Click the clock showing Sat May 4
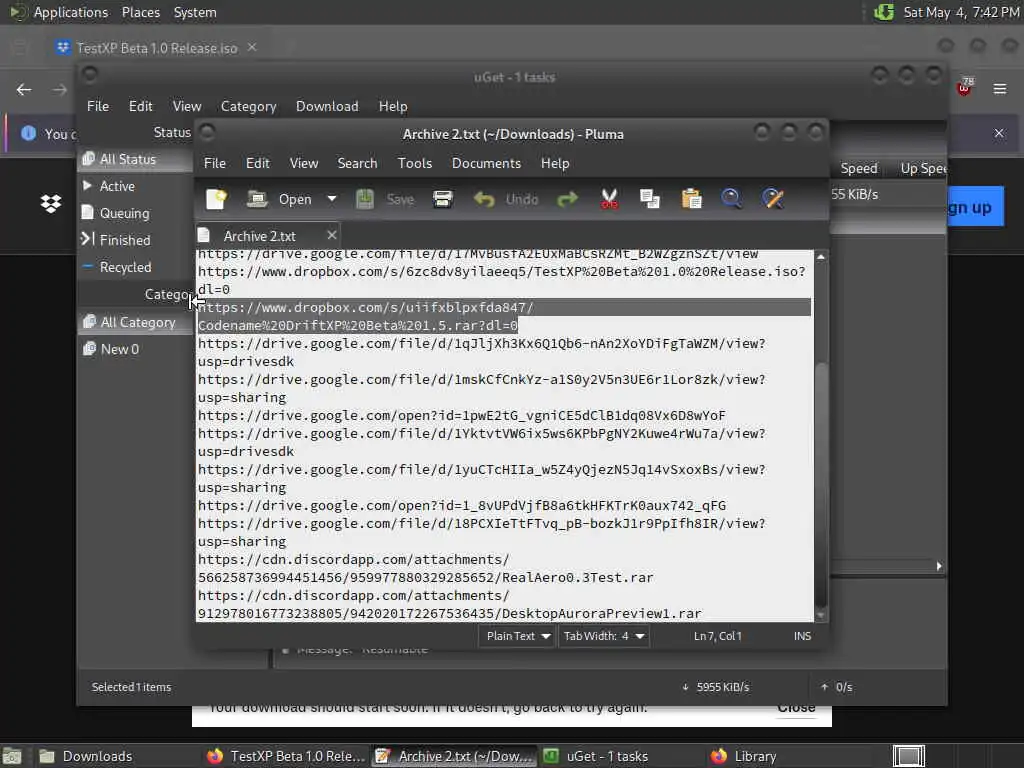The width and height of the screenshot is (1024, 768). click(x=961, y=12)
